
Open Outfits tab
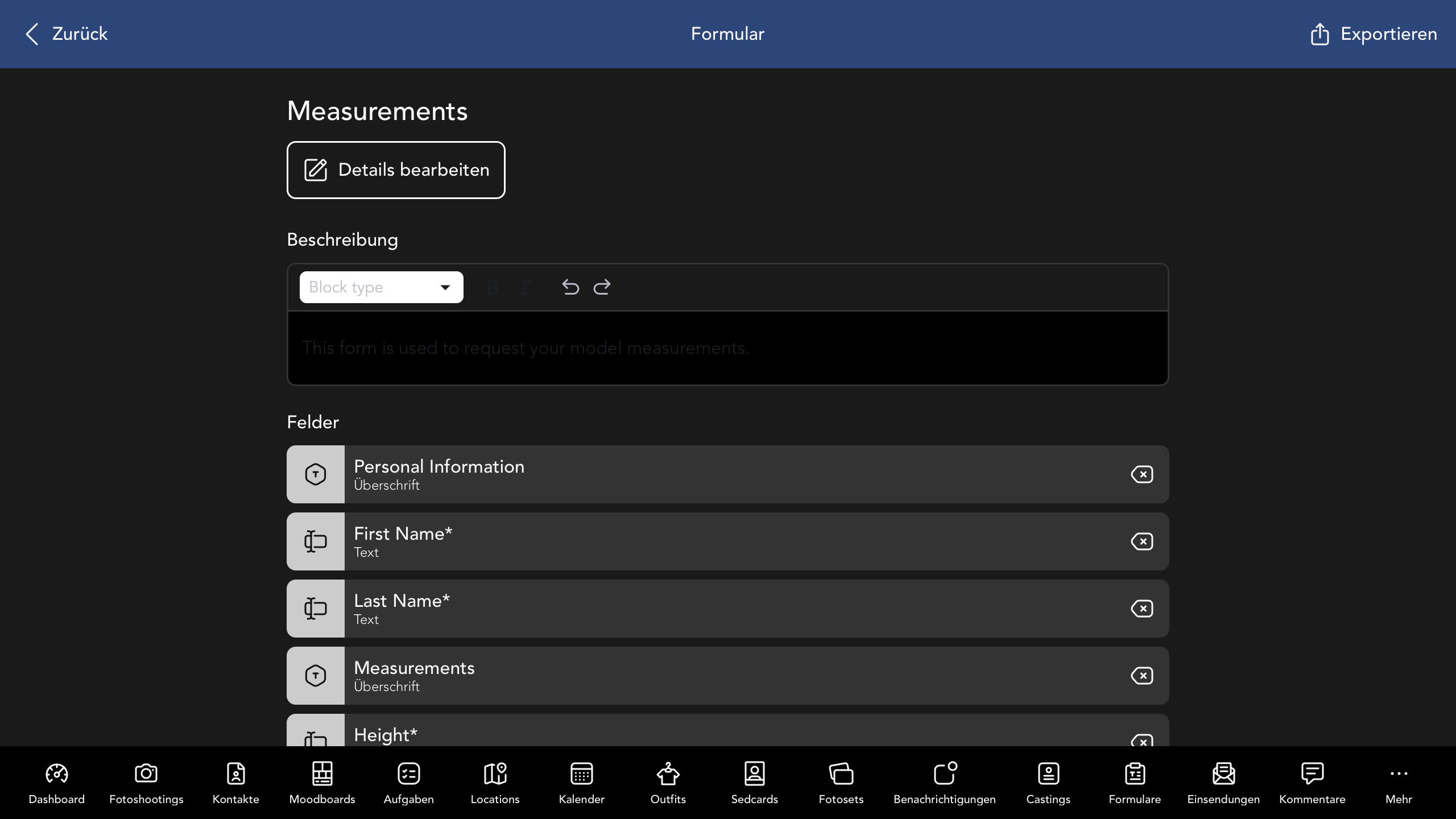(668, 783)
